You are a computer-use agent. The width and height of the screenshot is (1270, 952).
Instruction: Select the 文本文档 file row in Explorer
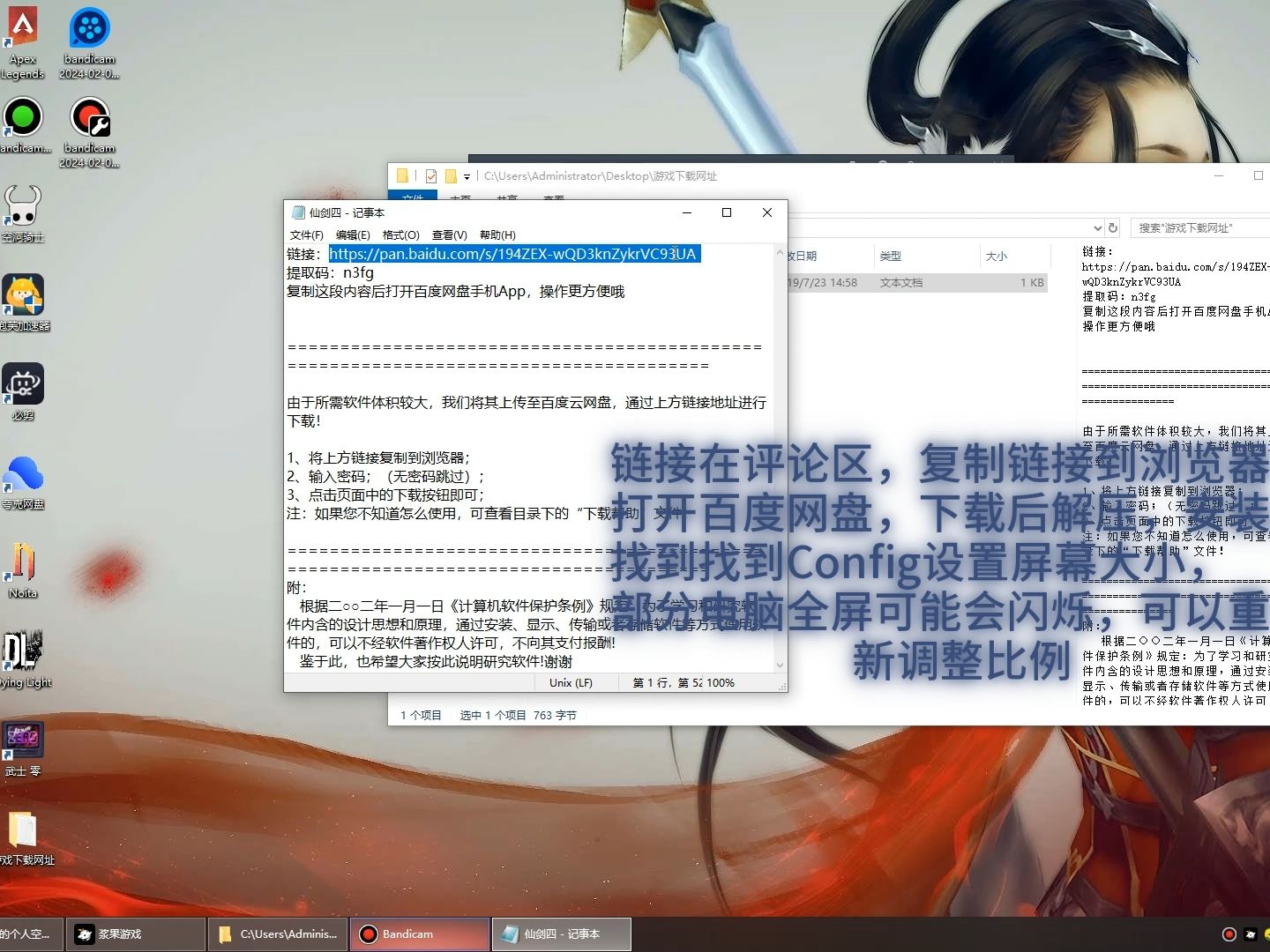pos(917,283)
